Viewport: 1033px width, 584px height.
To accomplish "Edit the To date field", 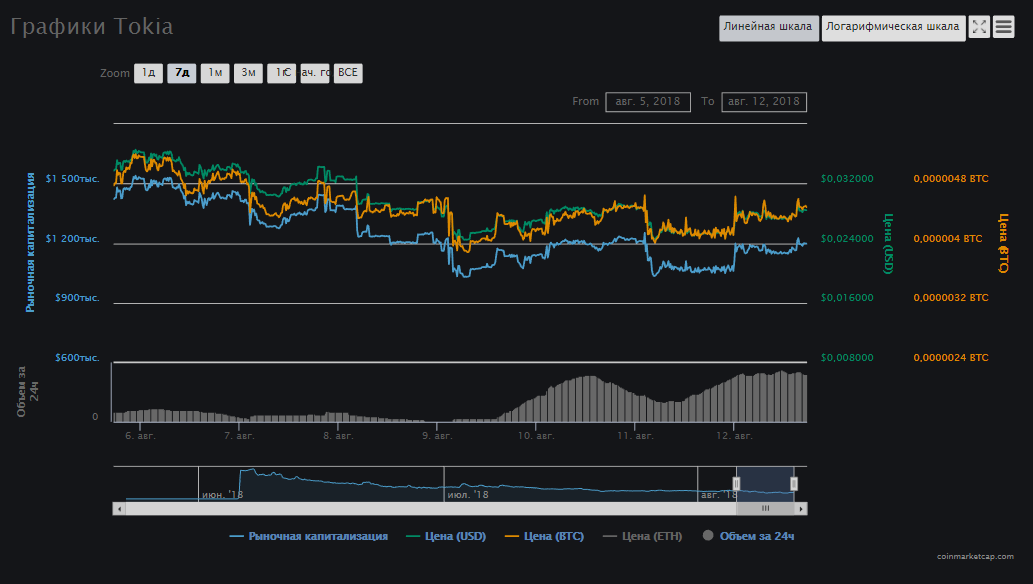I will pyautogui.click(x=764, y=102).
